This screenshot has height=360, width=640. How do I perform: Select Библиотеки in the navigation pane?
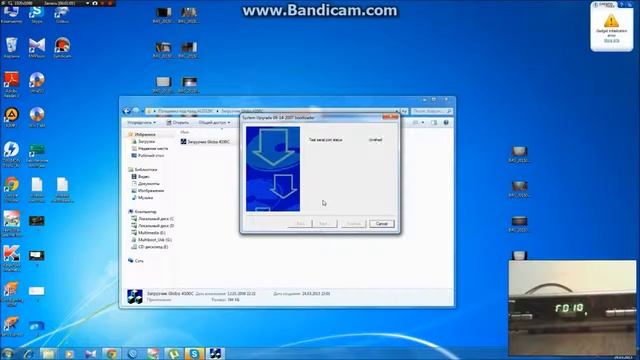click(x=142, y=169)
